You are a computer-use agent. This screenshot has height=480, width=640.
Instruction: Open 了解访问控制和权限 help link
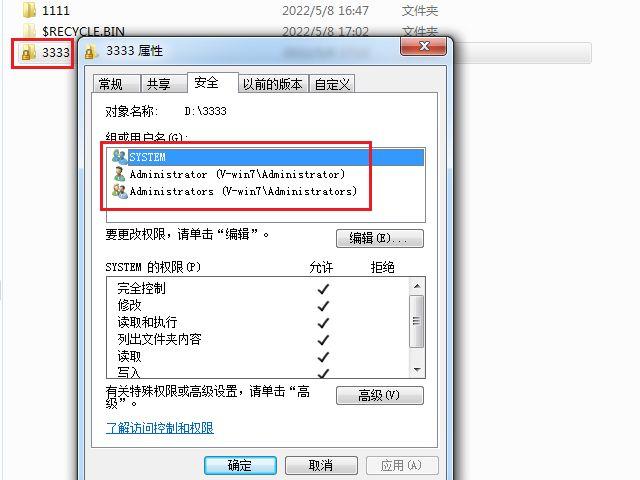(x=160, y=427)
